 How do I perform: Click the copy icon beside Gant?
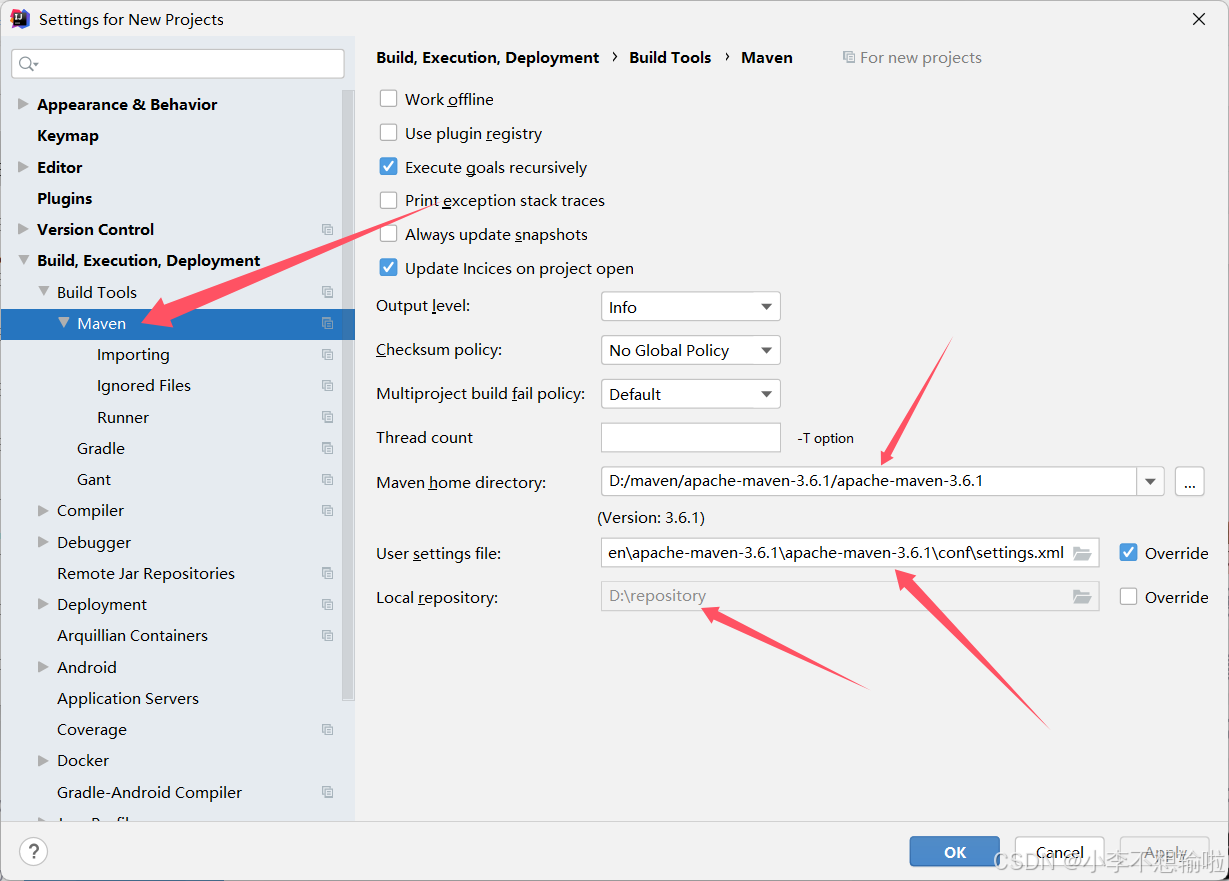click(327, 479)
